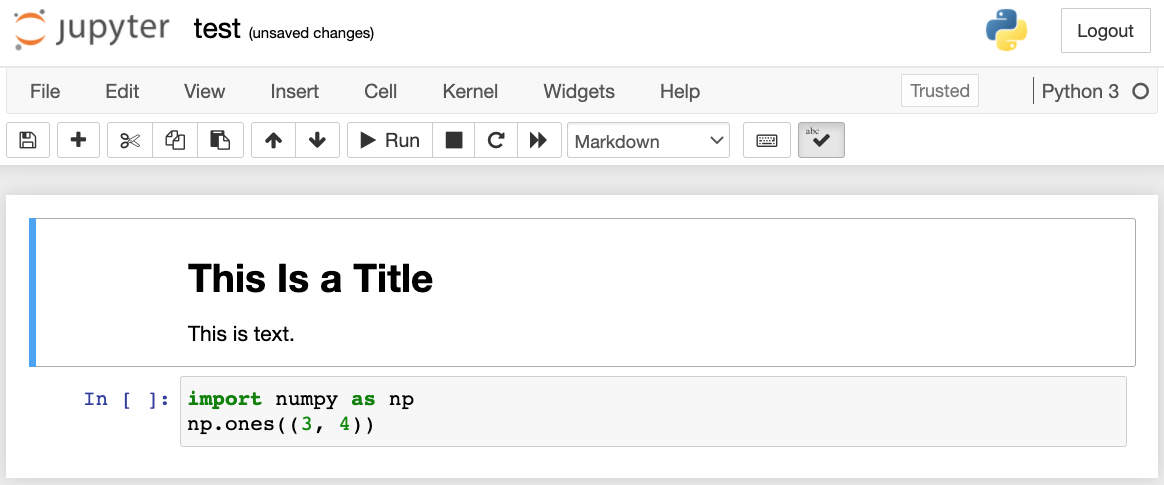Image resolution: width=1164 pixels, height=485 pixels.
Task: Open the Kernel menu
Action: [470, 91]
